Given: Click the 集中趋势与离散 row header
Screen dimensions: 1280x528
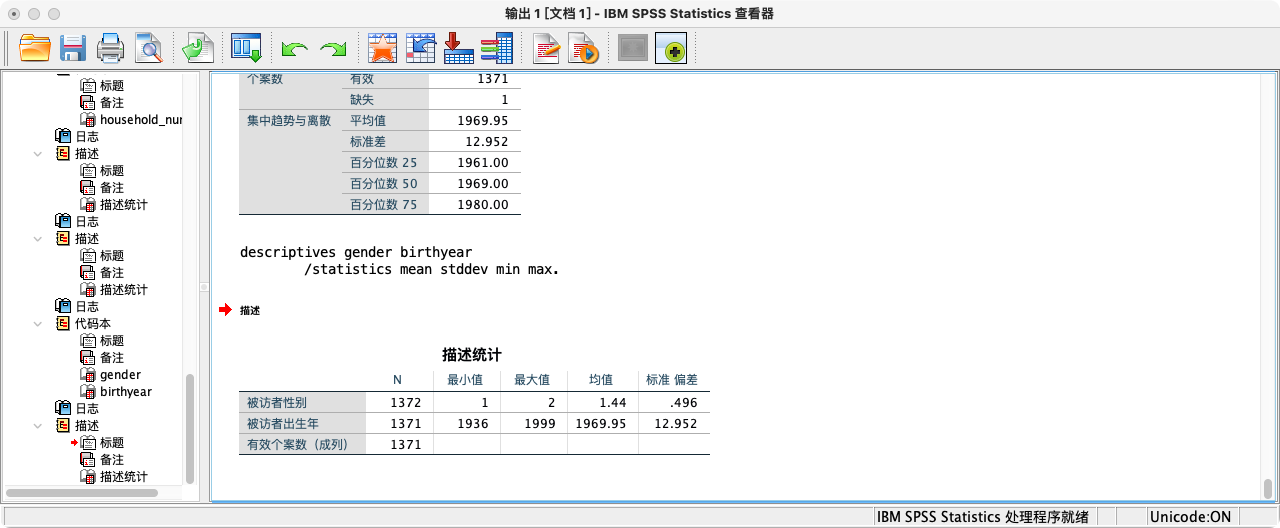Looking at the screenshot, I should tap(289, 120).
